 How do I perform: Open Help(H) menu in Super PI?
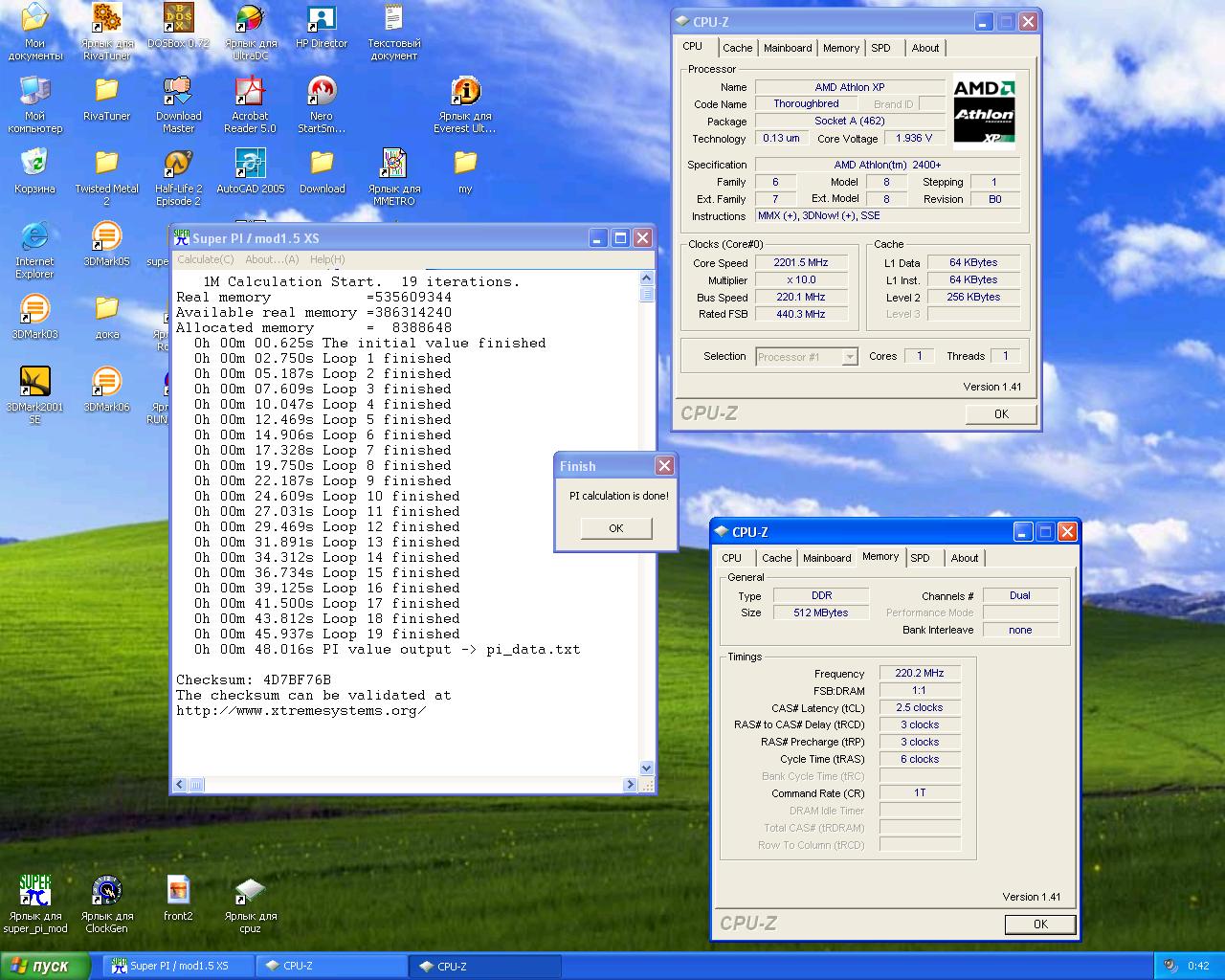click(x=327, y=259)
